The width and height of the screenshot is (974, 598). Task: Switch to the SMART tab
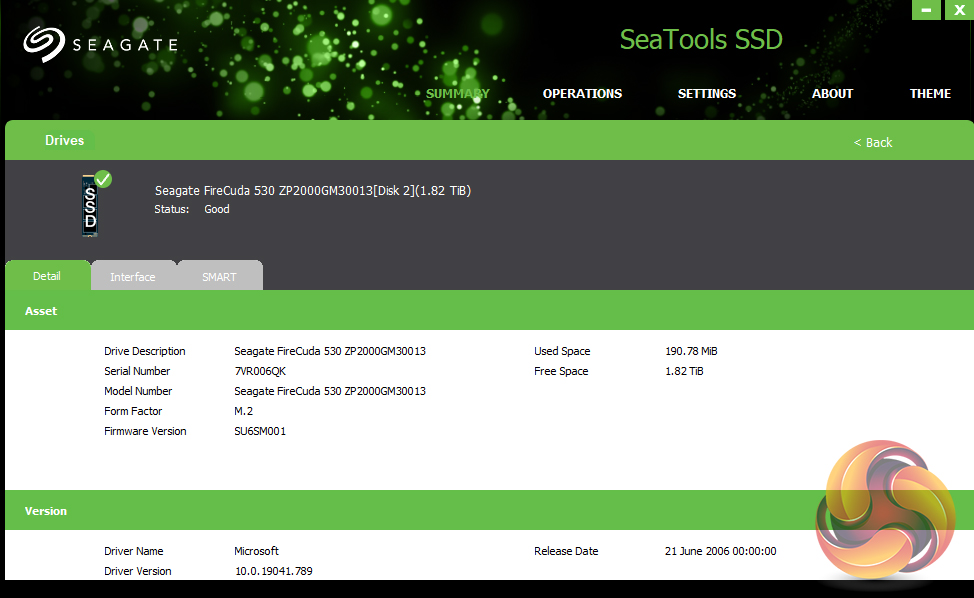point(219,276)
